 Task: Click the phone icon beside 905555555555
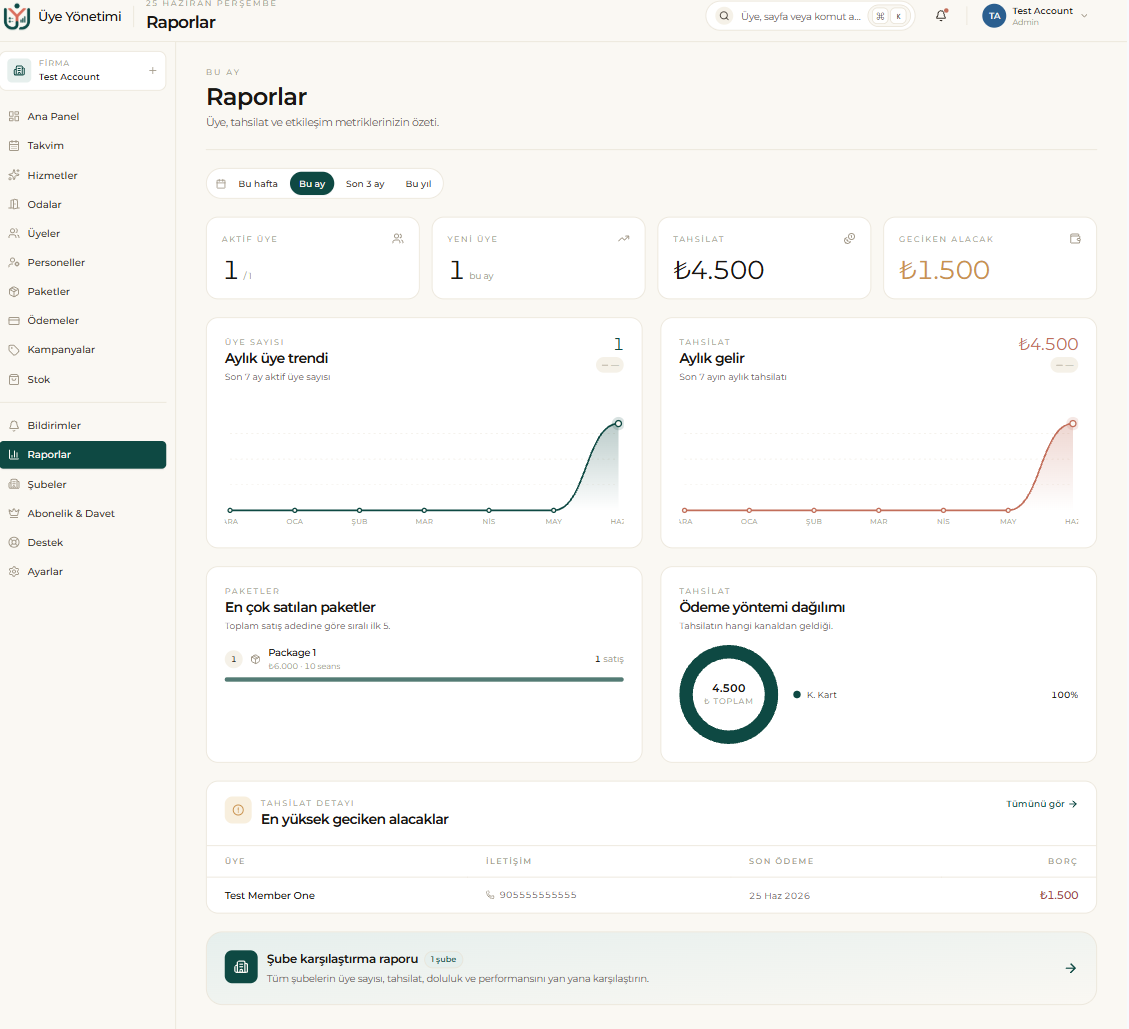pos(490,895)
